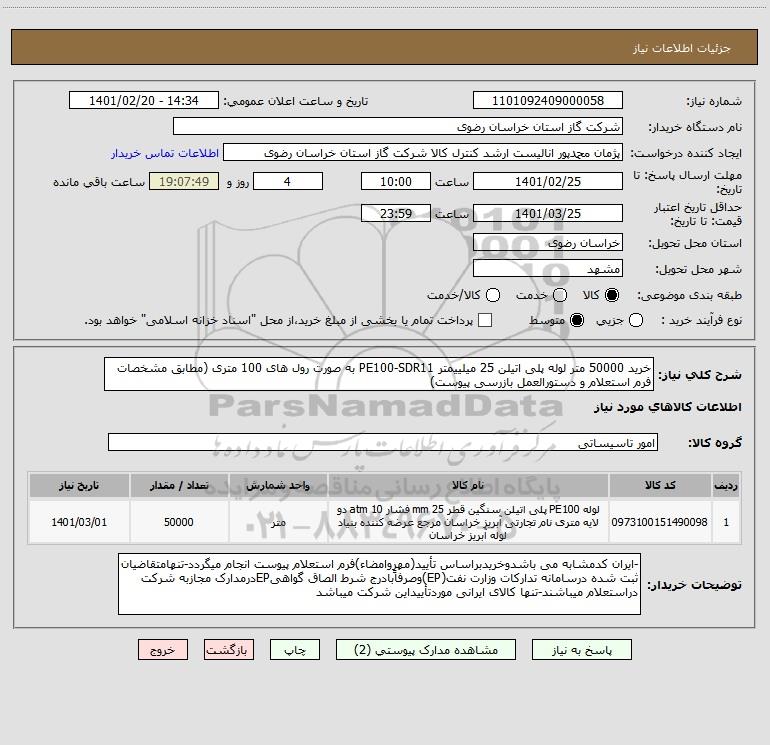Open 'اطلاعات تماس خریدار' link
Viewport: 770px width, 745px height.
[x=165, y=153]
